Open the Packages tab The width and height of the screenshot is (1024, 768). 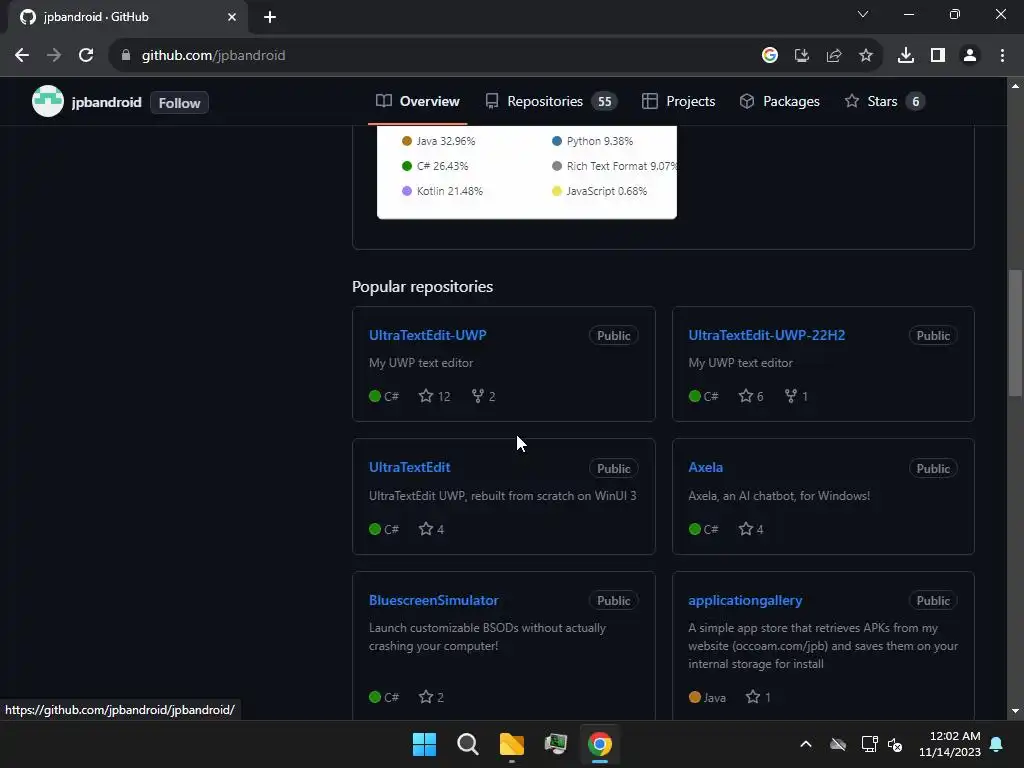point(779,101)
